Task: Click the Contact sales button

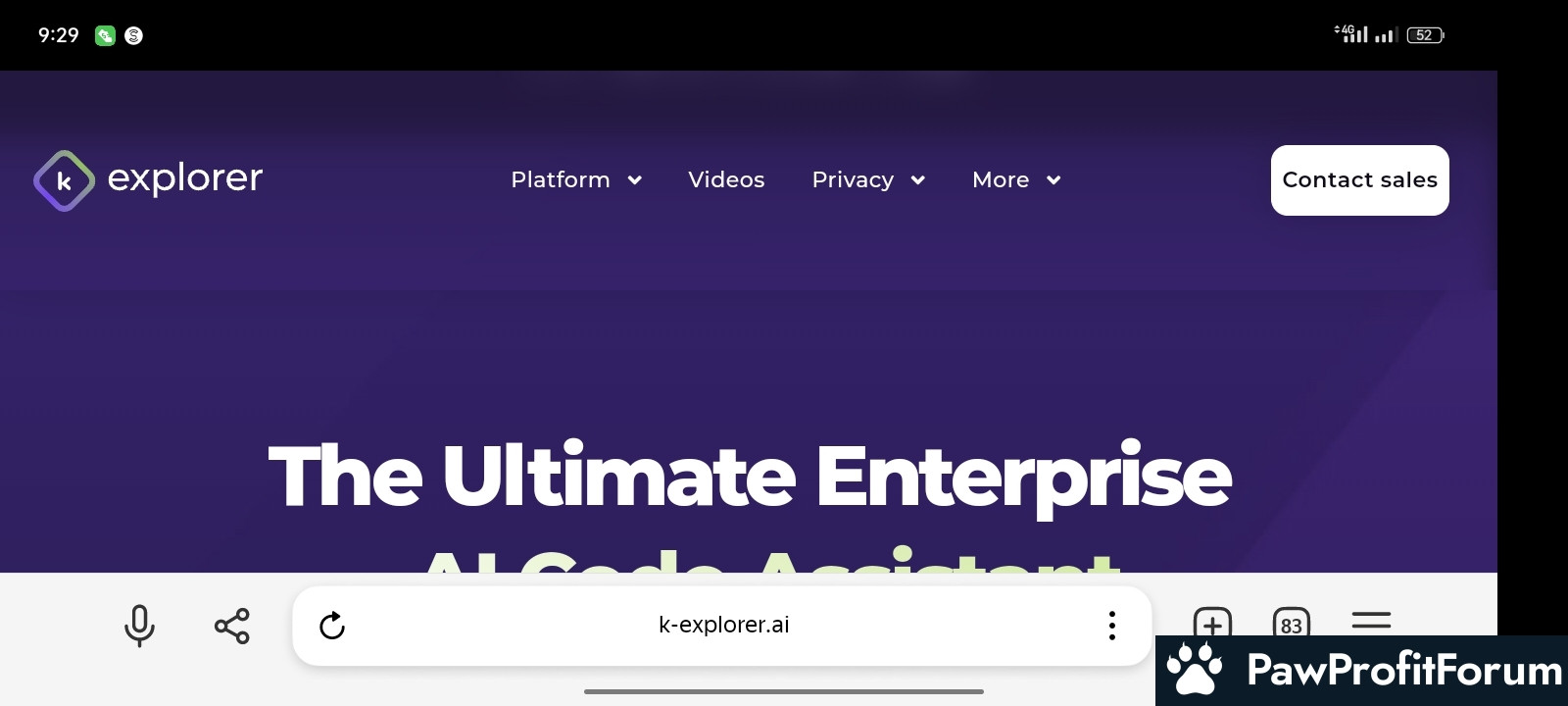Action: [x=1359, y=180]
